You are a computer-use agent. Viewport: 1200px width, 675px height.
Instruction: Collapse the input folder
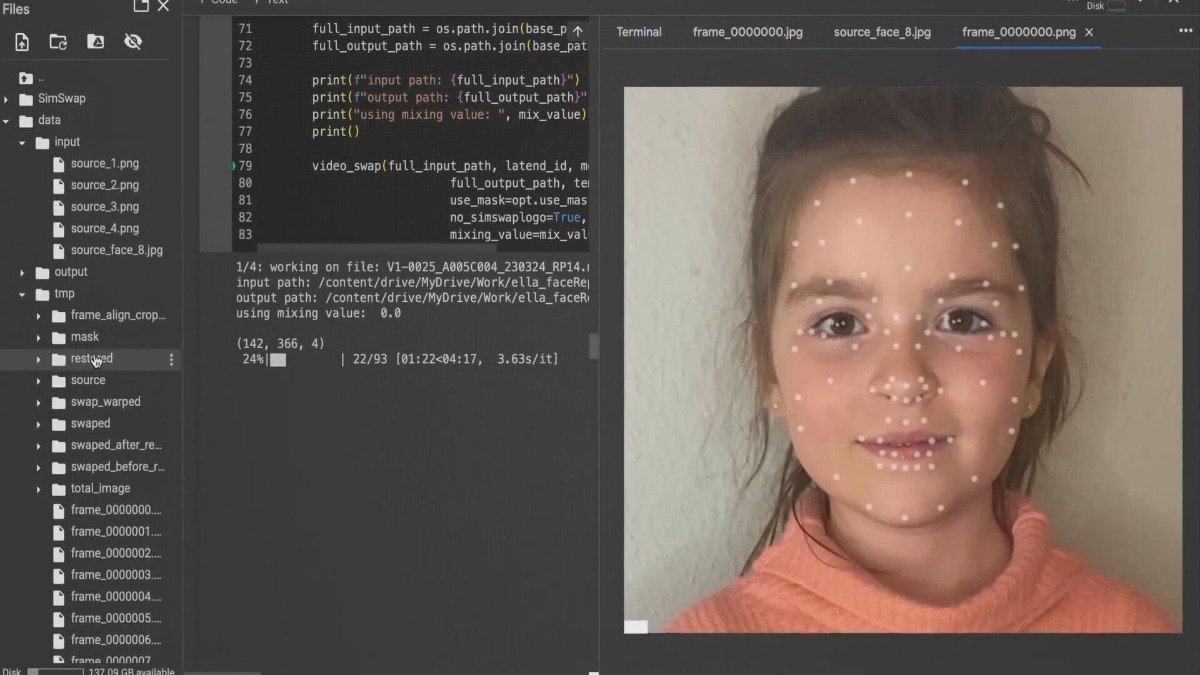pyautogui.click(x=22, y=143)
